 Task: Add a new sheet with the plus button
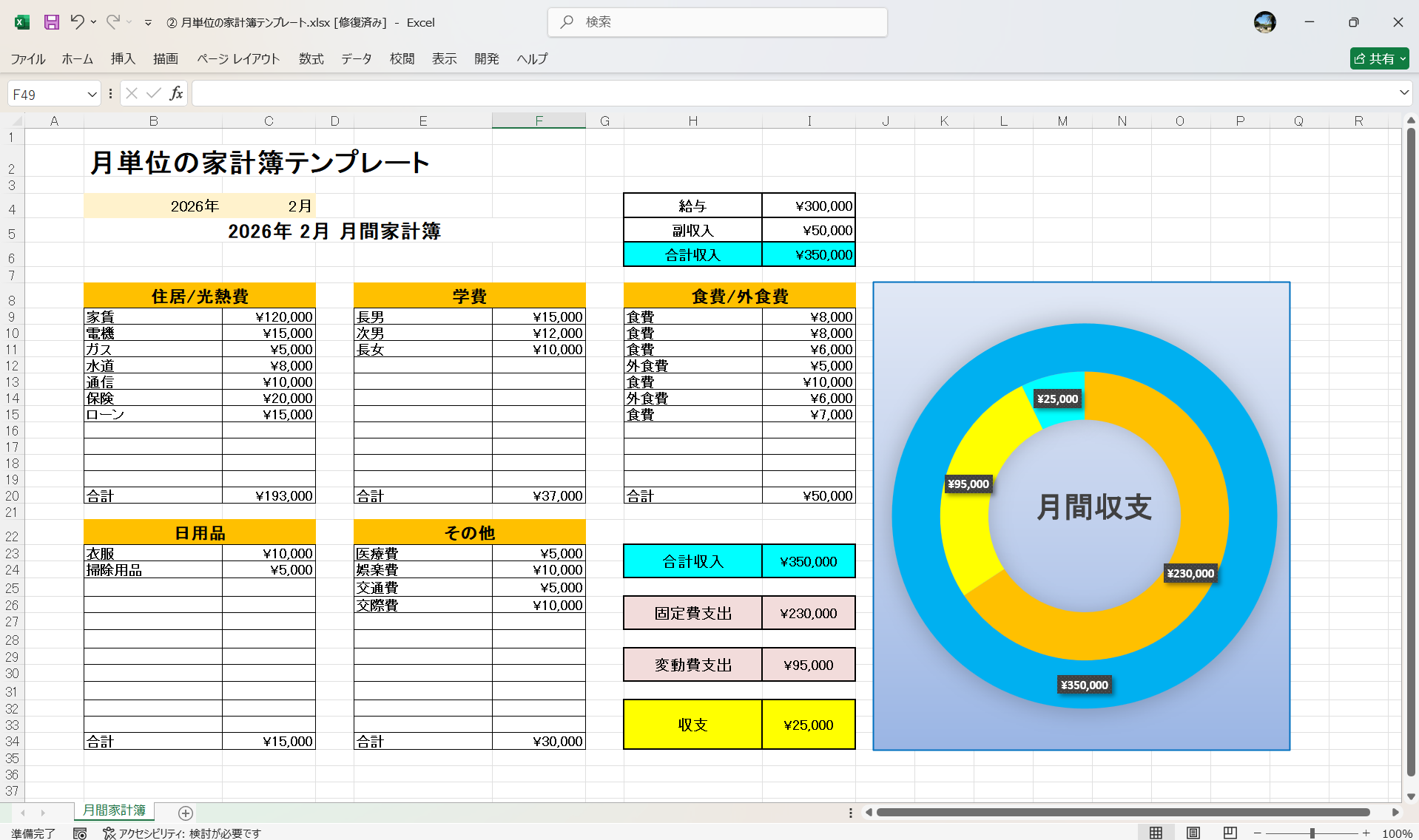click(x=185, y=813)
